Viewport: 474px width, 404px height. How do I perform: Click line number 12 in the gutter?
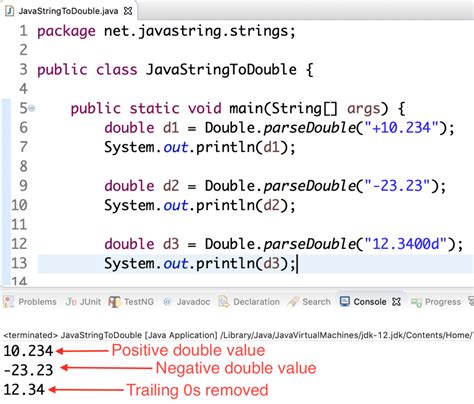[x=19, y=244]
